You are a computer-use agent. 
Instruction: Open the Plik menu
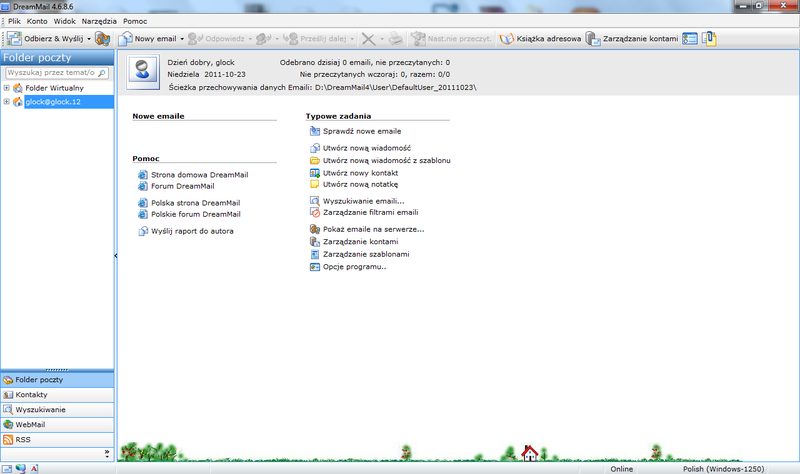click(x=14, y=21)
